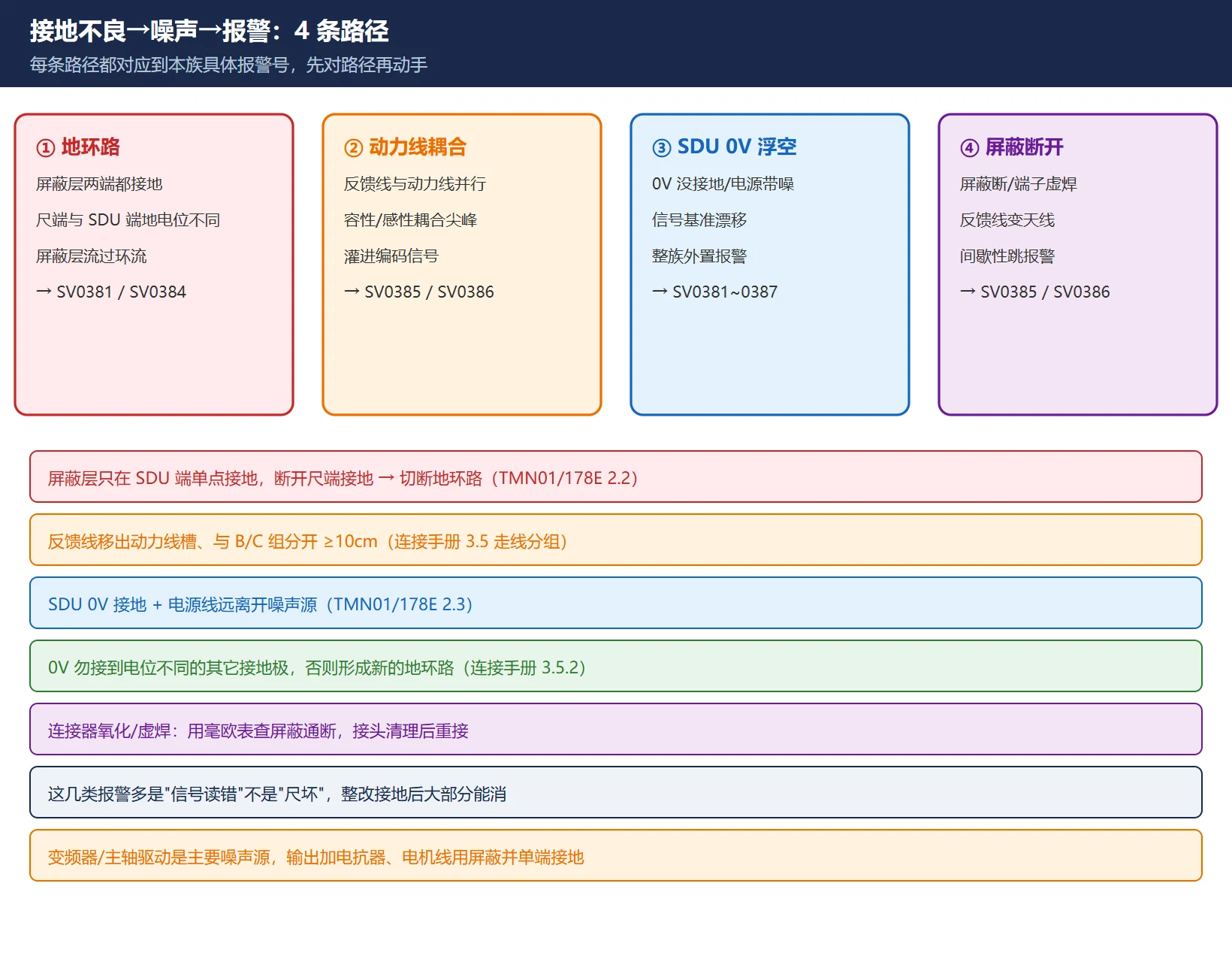
Task: Click the gray box '这几类报警多是"信号读错"'
Action: coord(616,792)
